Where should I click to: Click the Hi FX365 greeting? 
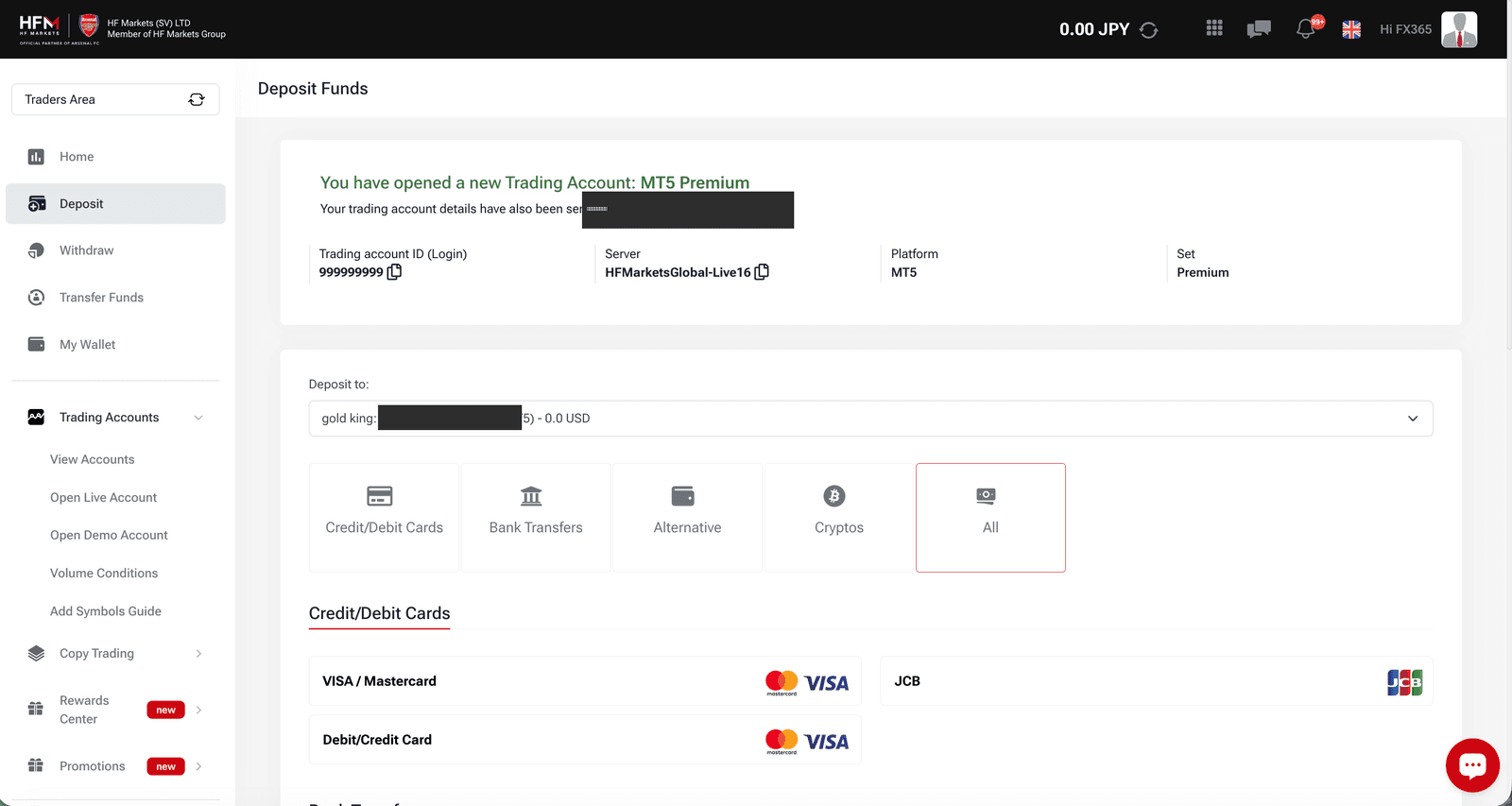[x=1405, y=29]
